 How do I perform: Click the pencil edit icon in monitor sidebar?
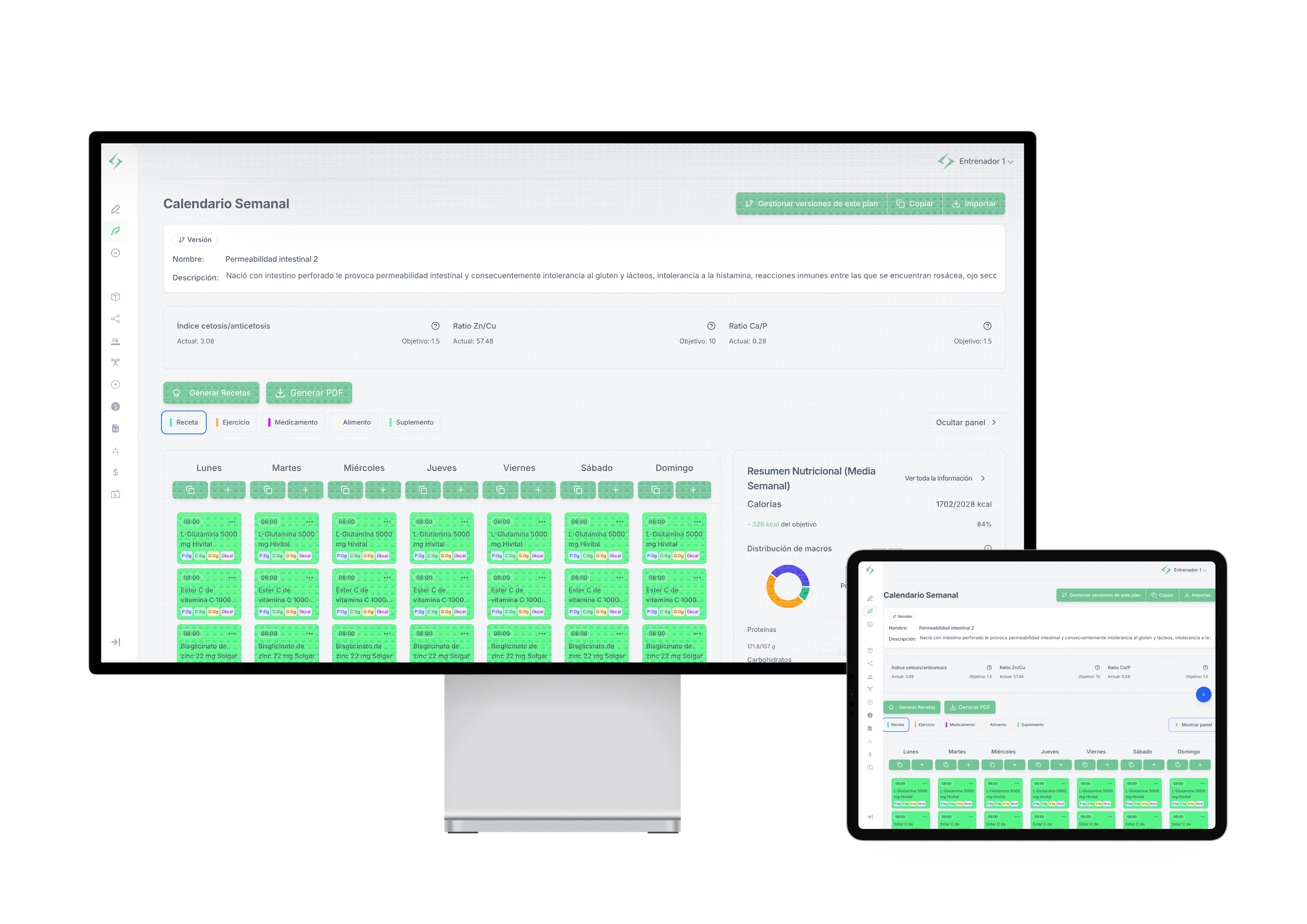coord(115,209)
